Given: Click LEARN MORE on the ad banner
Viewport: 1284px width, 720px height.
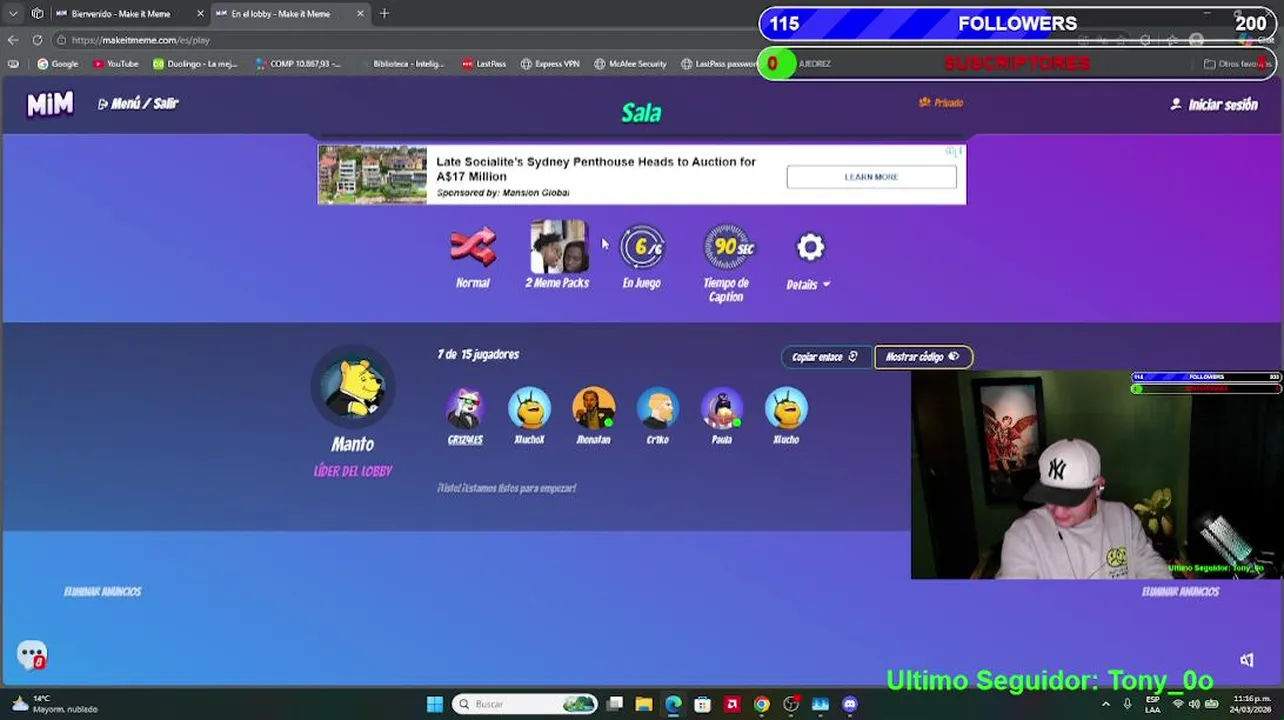Looking at the screenshot, I should tap(871, 177).
